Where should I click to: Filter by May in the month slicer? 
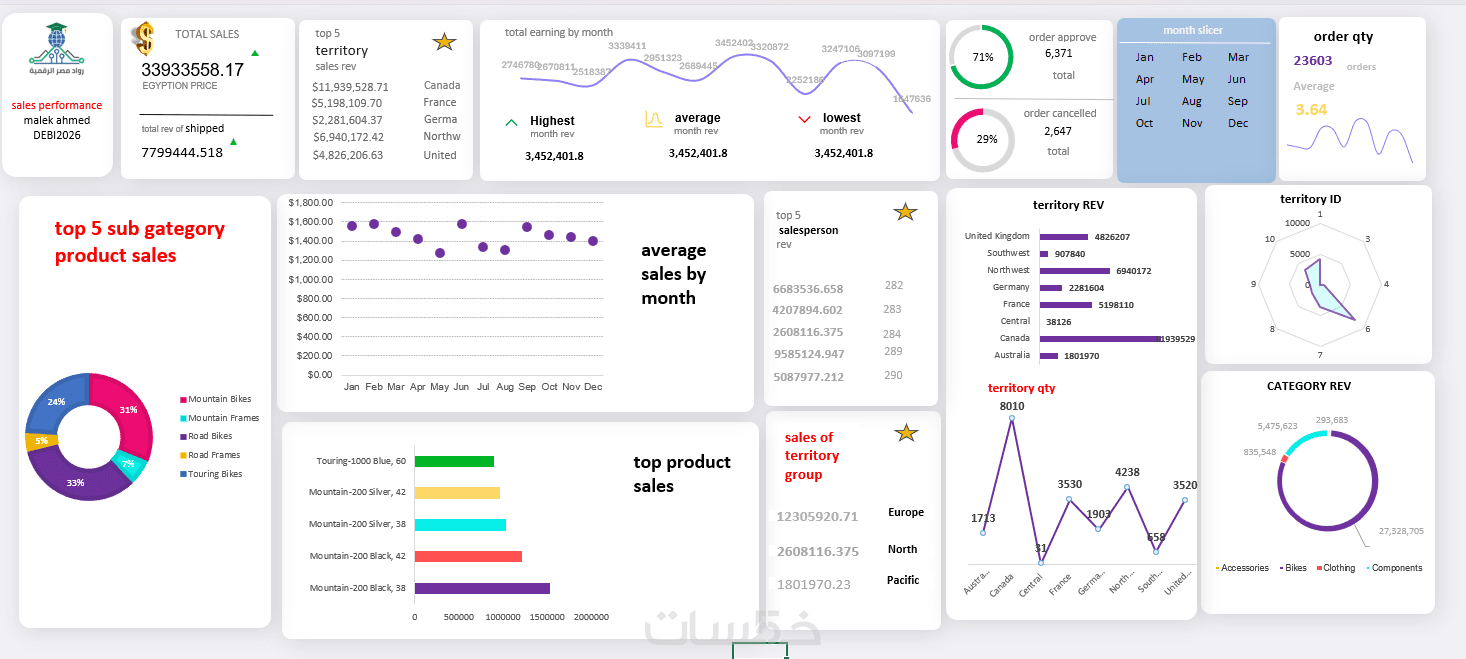coord(1193,79)
